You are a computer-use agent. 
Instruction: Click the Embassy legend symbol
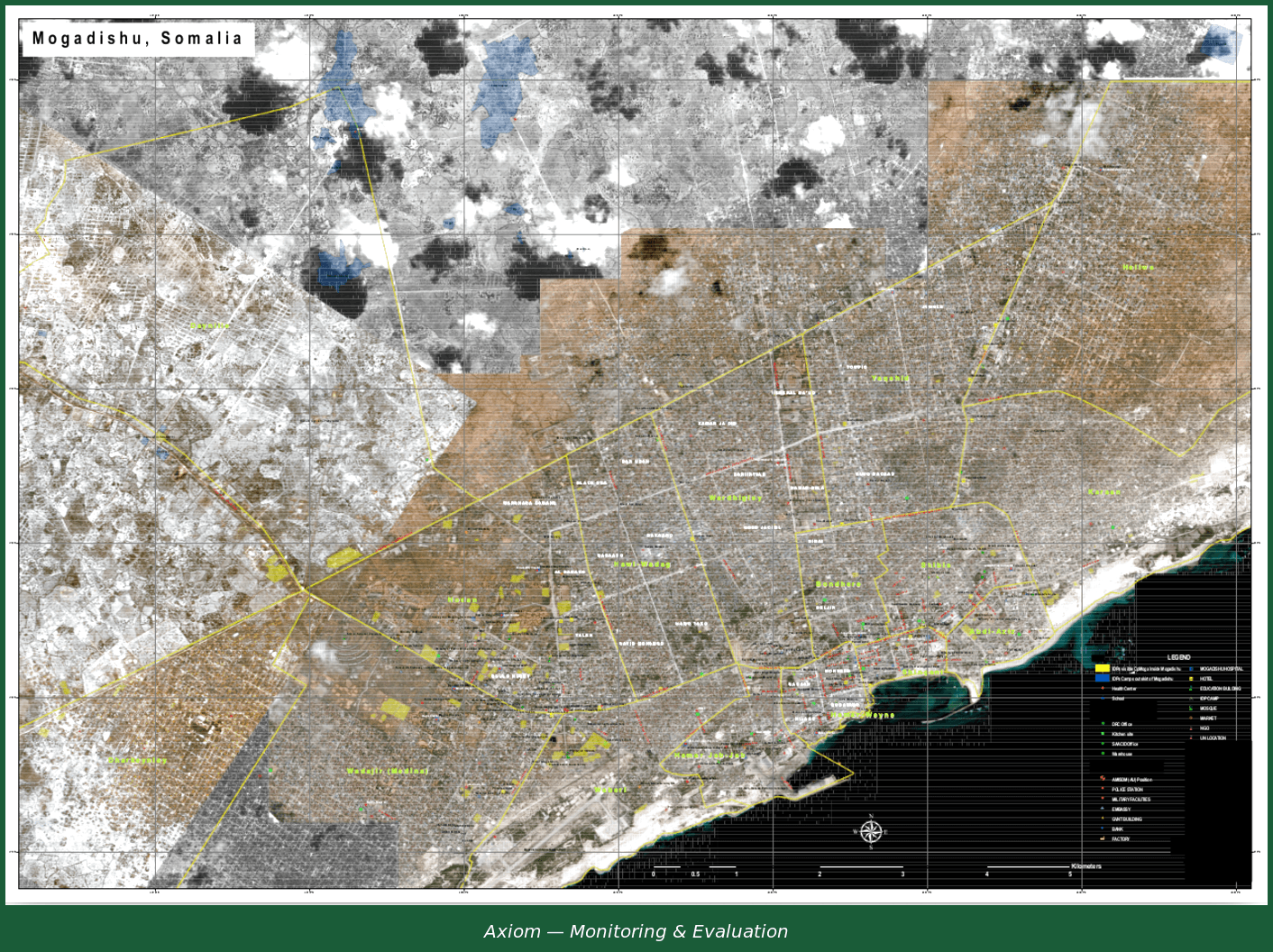(1103, 809)
